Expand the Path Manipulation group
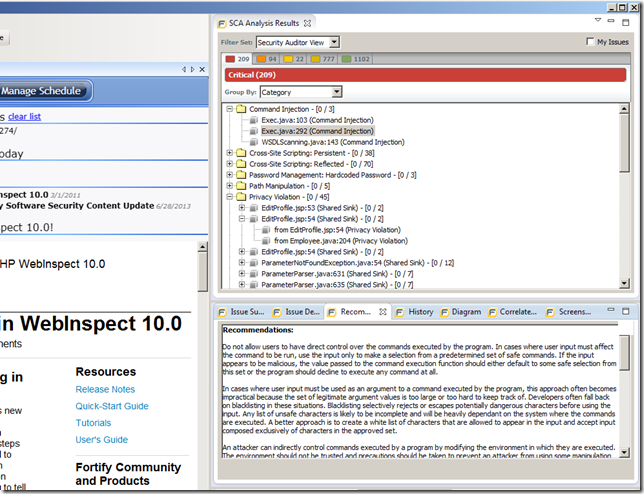 click(230, 186)
